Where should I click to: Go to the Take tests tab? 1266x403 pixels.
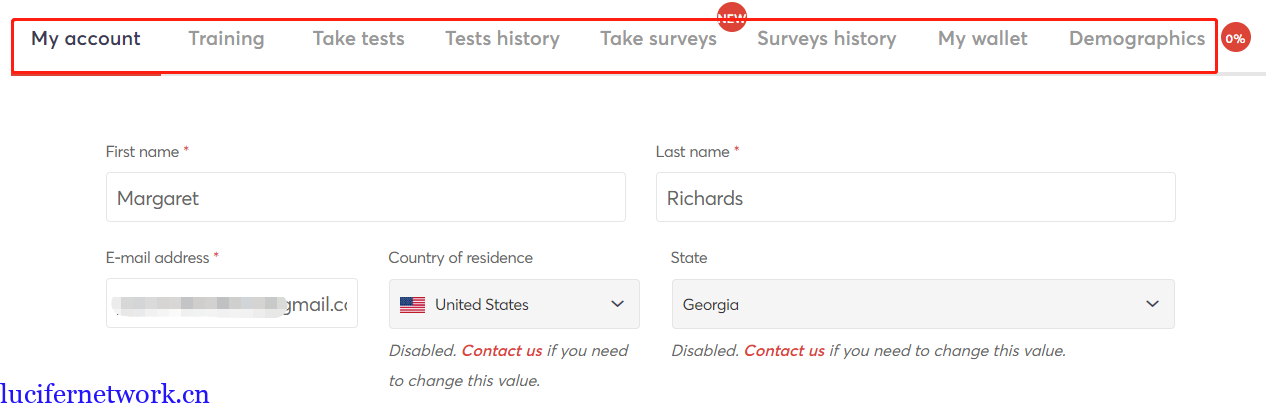coord(358,39)
